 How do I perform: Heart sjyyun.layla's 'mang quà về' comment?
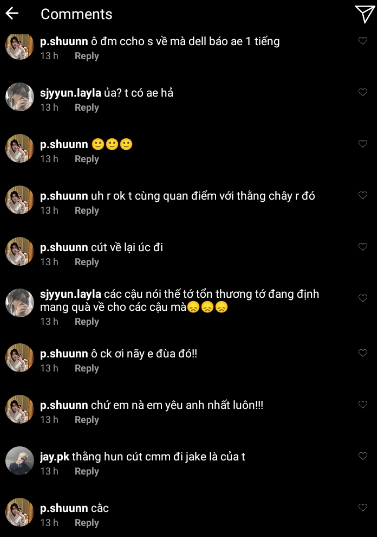pyautogui.click(x=362, y=298)
